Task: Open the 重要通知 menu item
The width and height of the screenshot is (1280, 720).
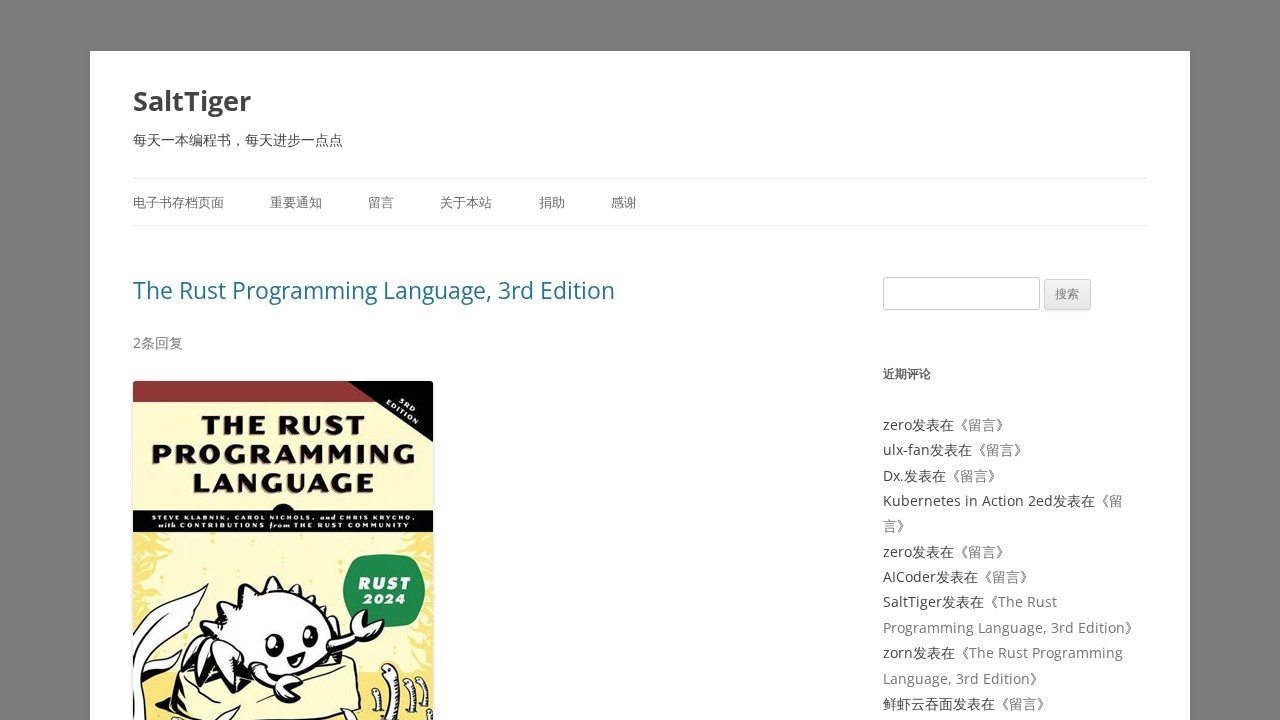Action: (x=295, y=203)
